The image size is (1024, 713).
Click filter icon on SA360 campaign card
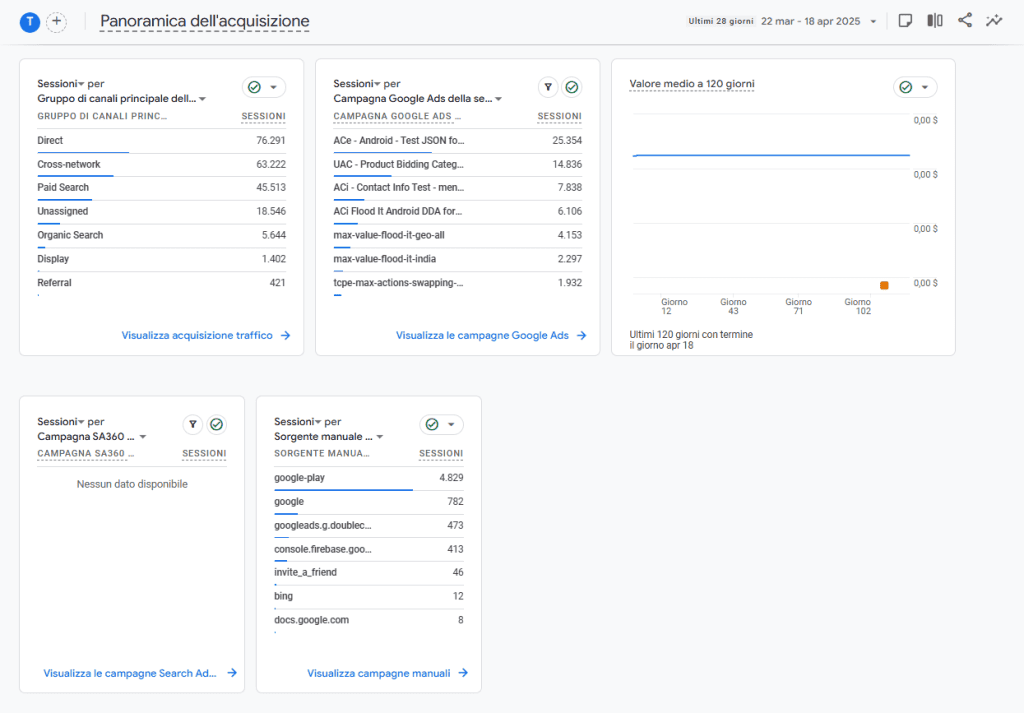(x=193, y=424)
